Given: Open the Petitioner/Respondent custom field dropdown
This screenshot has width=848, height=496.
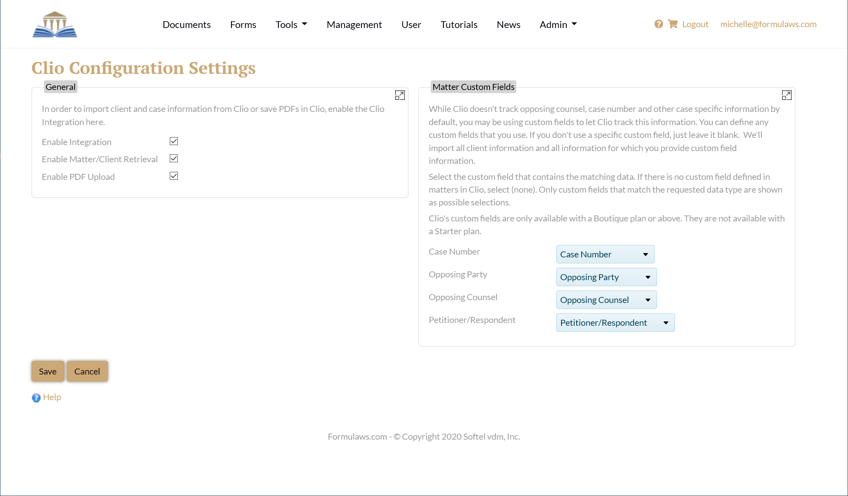Looking at the screenshot, I should (615, 322).
